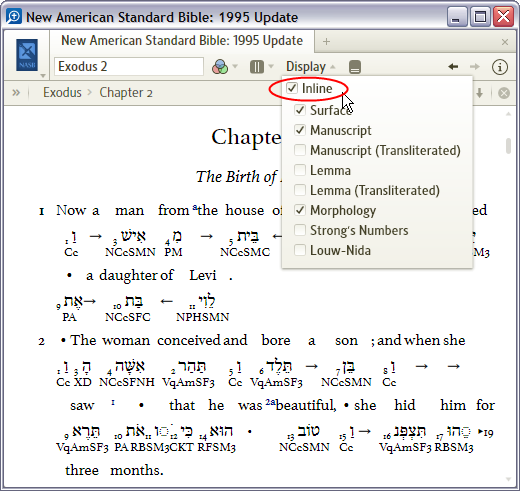520x491 pixels.
Task: Go back with the left arrow
Action: tap(453, 67)
